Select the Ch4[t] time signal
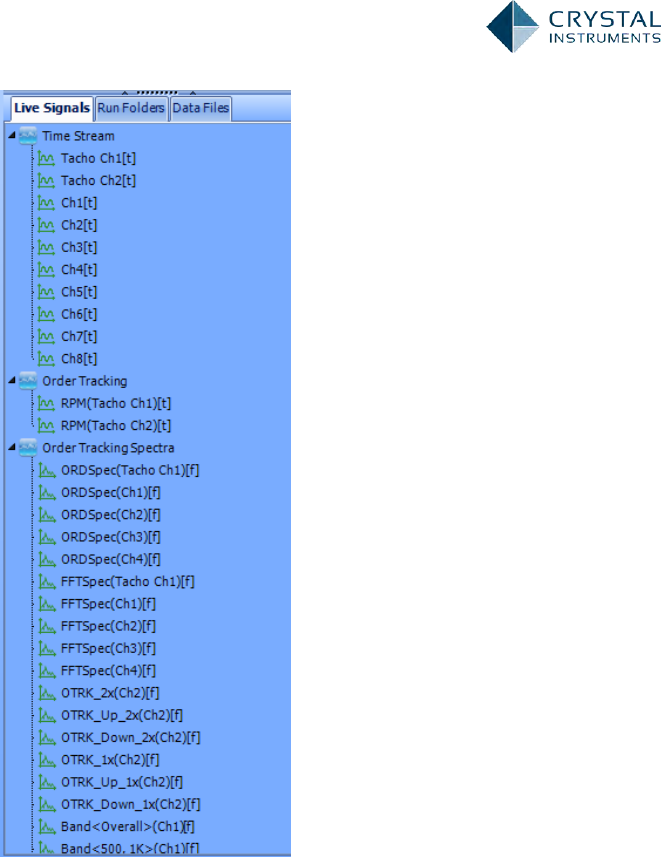Screen dimensions: 661x857 coord(79,270)
